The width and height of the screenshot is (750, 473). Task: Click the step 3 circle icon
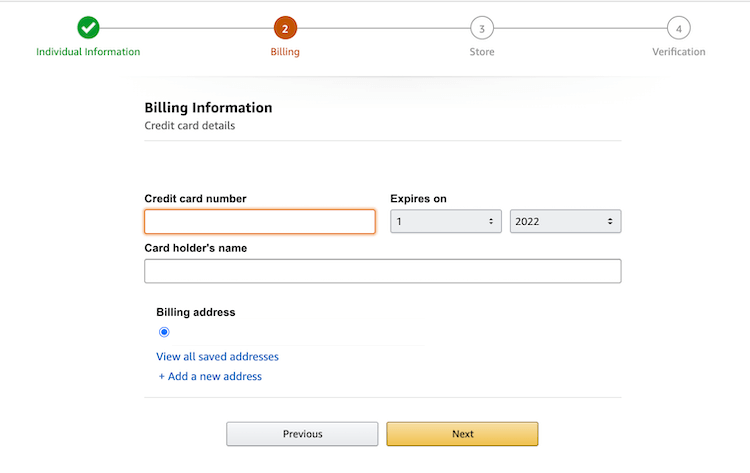[482, 28]
